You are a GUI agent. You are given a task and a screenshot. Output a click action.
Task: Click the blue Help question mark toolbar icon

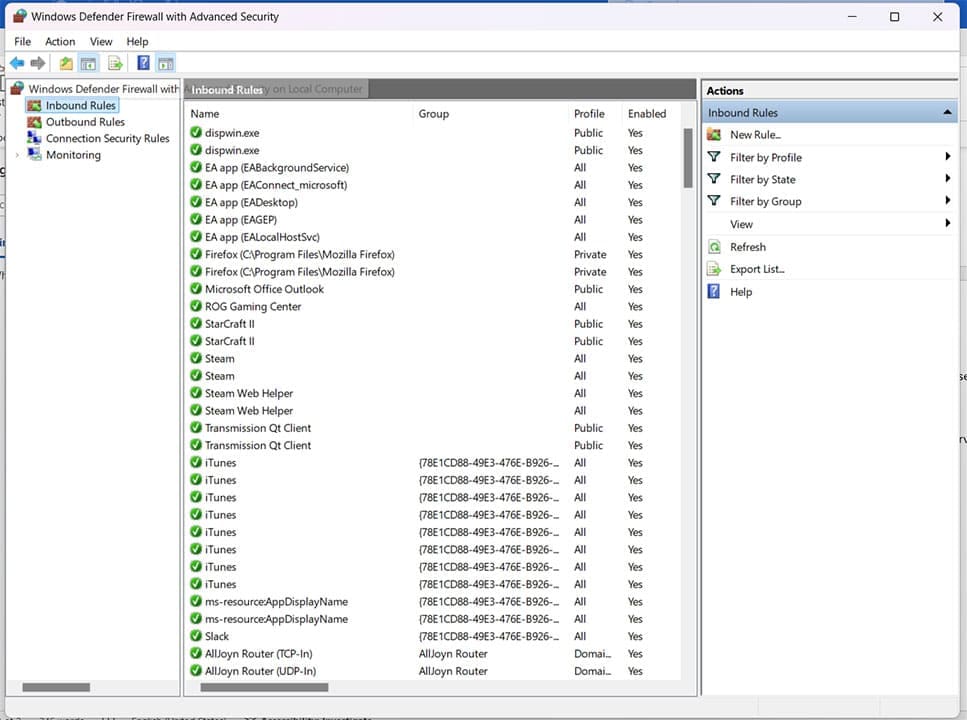click(x=143, y=63)
